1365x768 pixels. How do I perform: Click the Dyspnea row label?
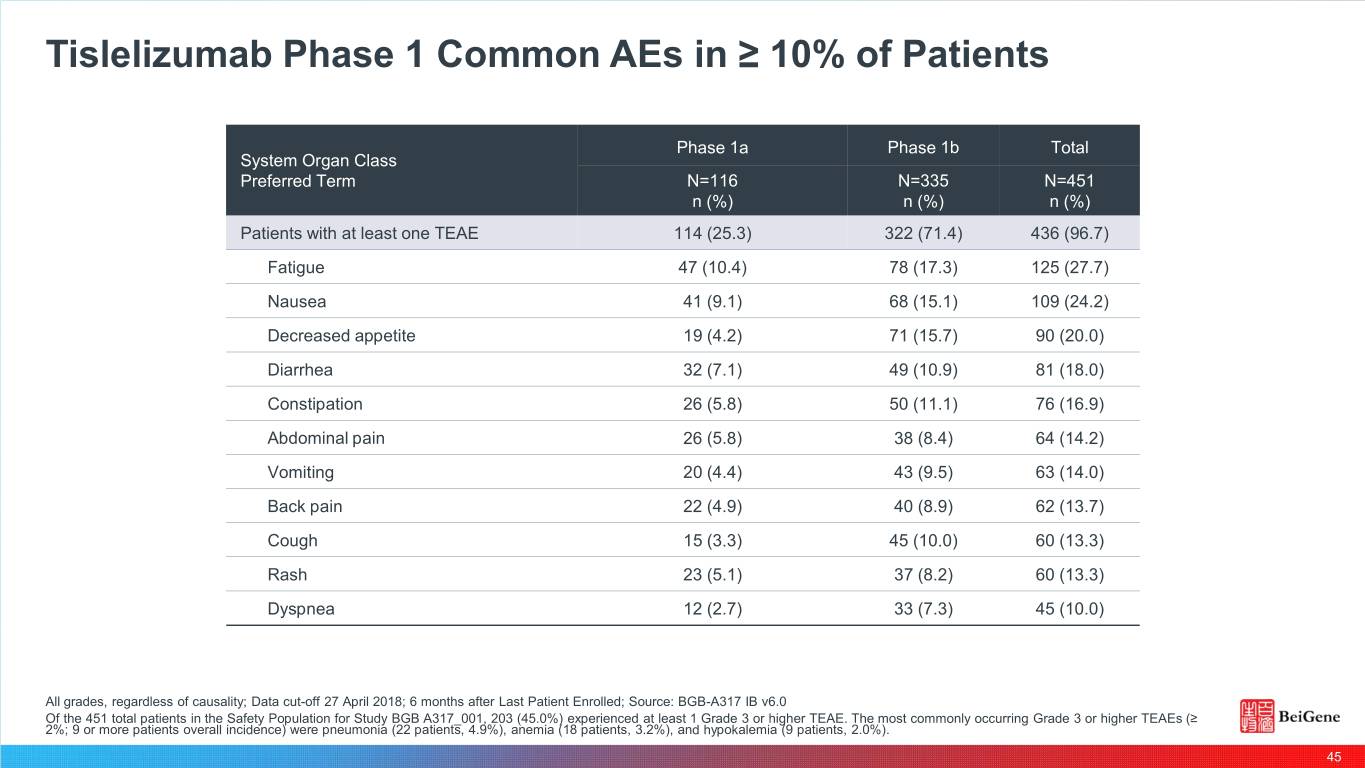(301, 608)
